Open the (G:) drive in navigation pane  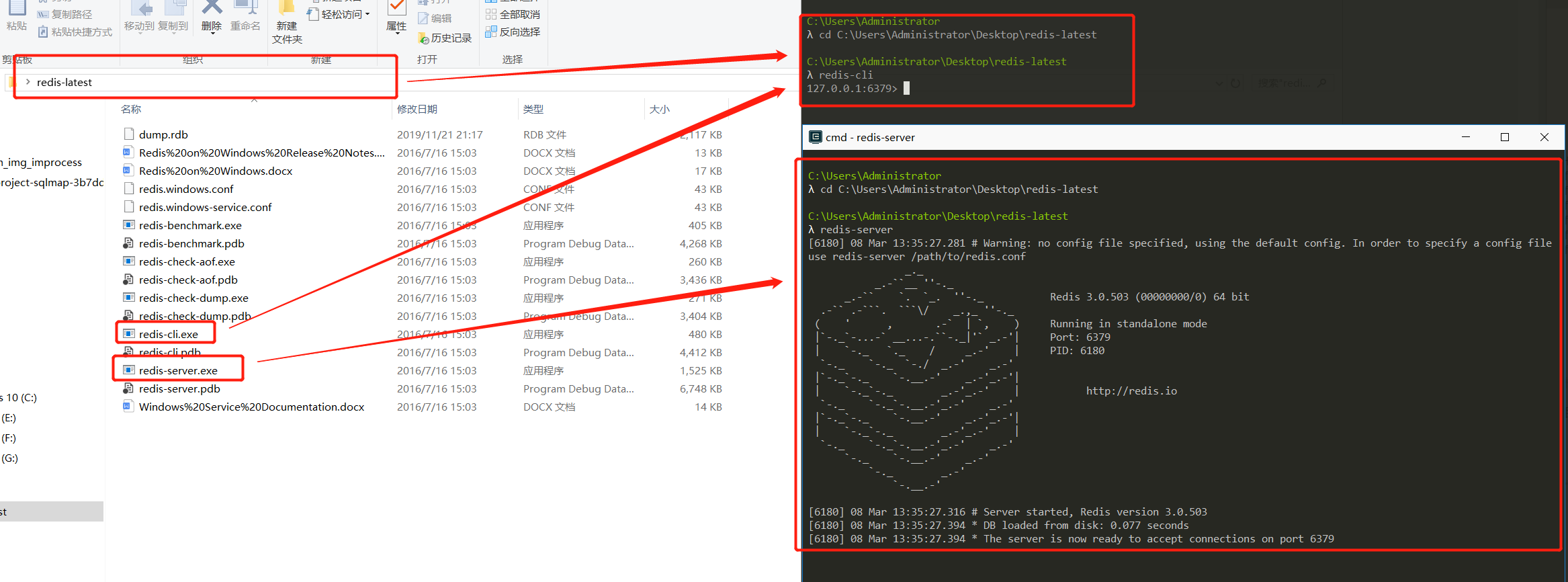(9, 458)
